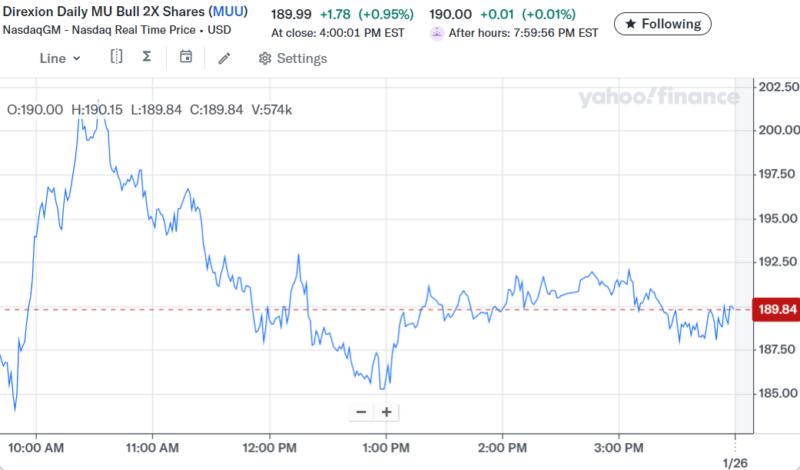Click the 1/26 date marker
The image size is (800, 470).
tap(735, 461)
